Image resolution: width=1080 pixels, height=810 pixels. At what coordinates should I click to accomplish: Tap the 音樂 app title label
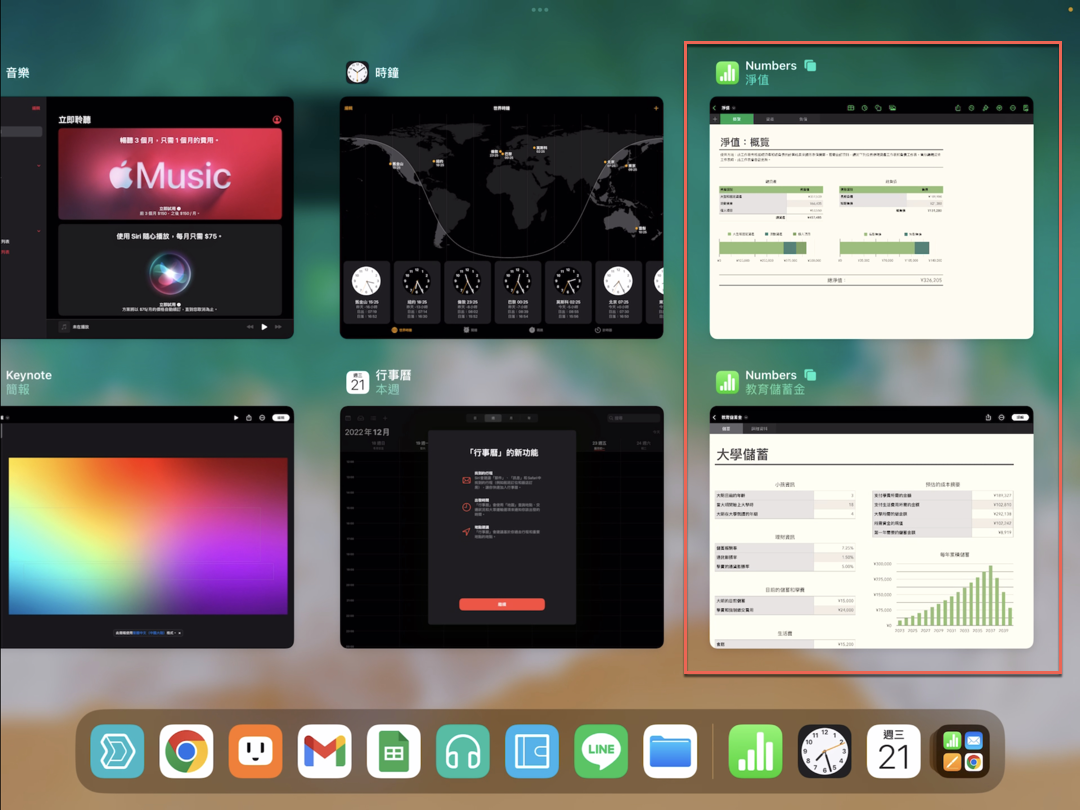18,72
